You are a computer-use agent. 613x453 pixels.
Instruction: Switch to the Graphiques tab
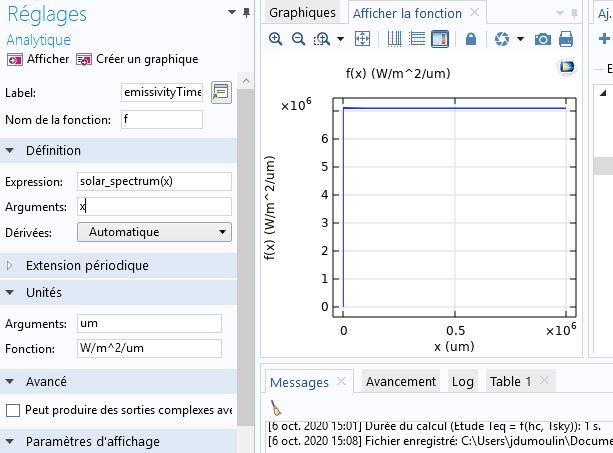(x=302, y=13)
